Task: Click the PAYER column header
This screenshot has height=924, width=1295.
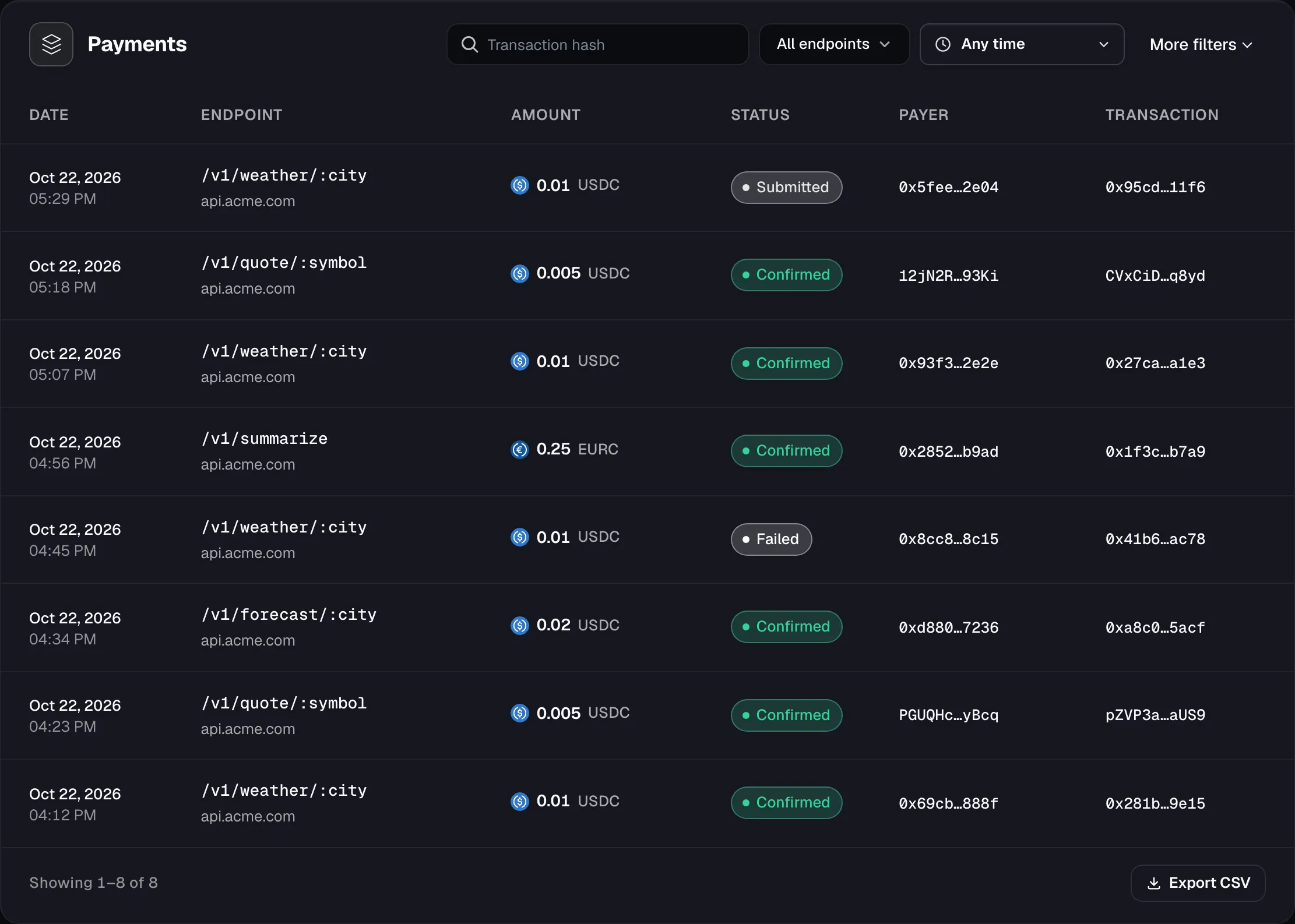Action: 923,115
